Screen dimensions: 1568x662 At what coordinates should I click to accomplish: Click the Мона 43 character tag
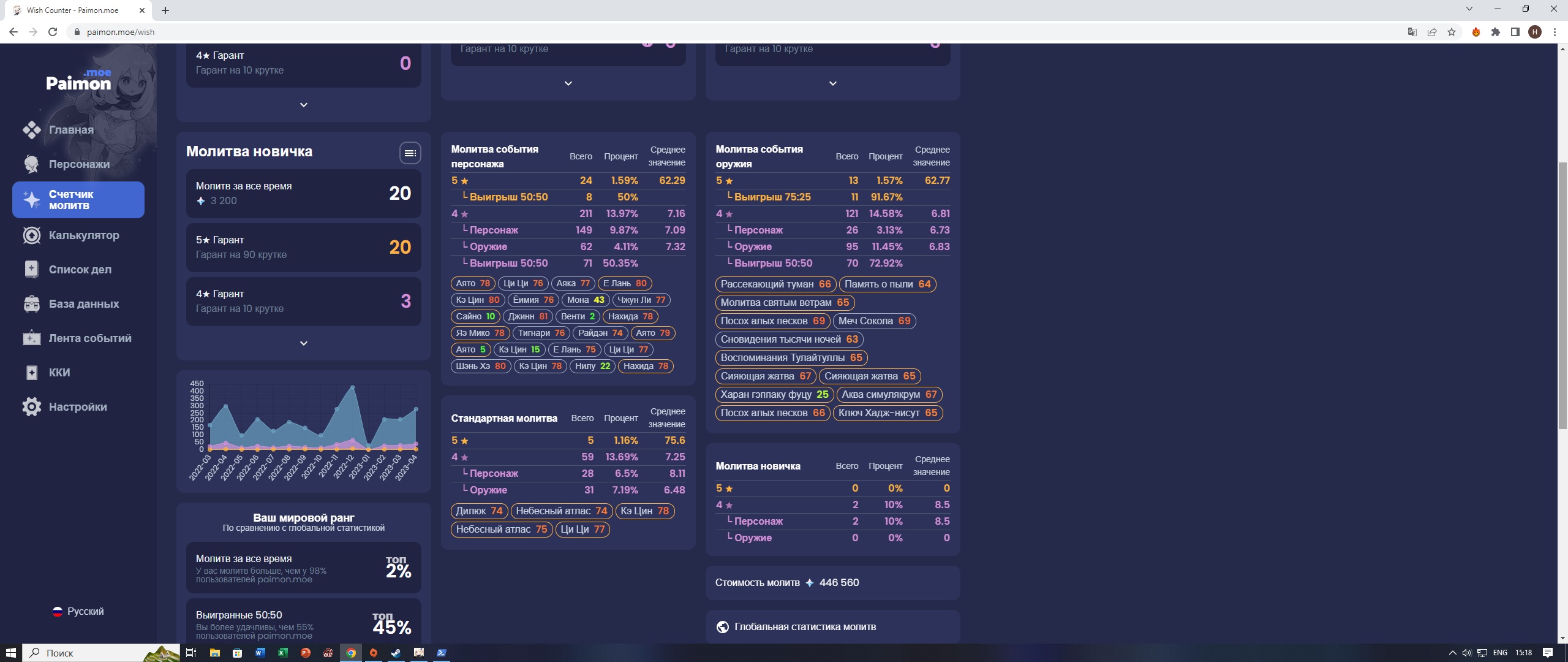tap(586, 300)
